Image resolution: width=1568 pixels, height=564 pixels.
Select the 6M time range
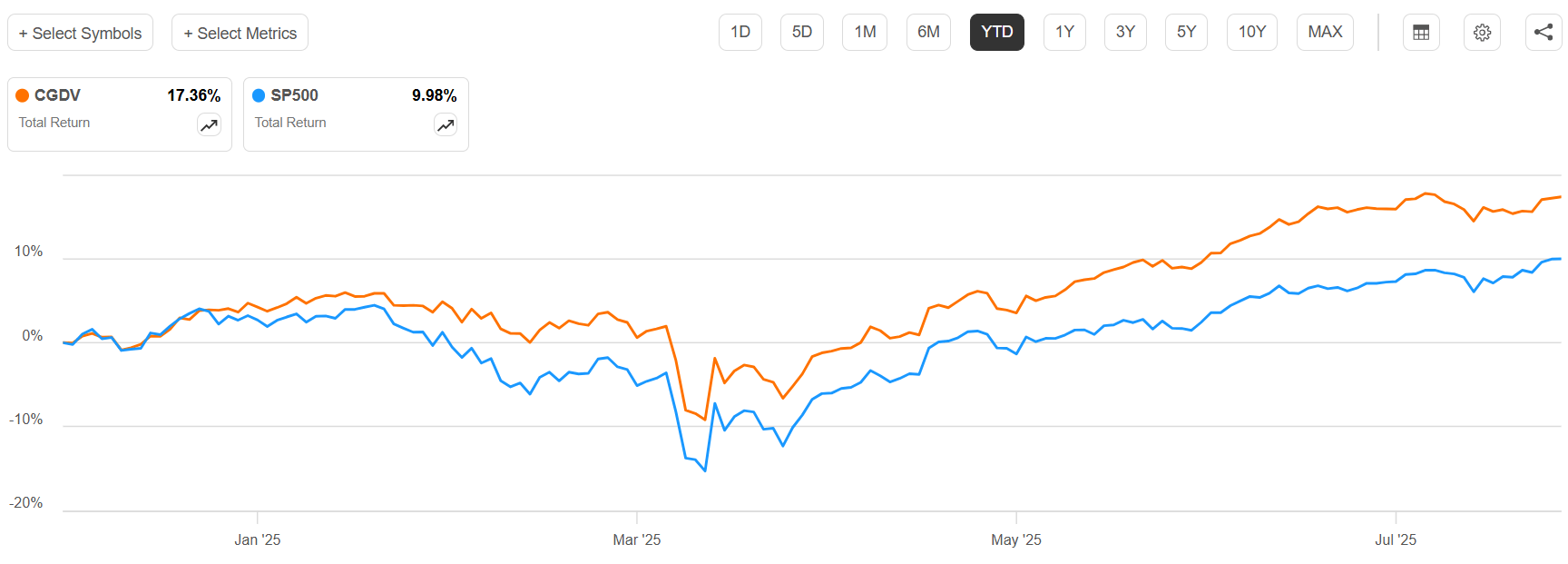coord(927,32)
